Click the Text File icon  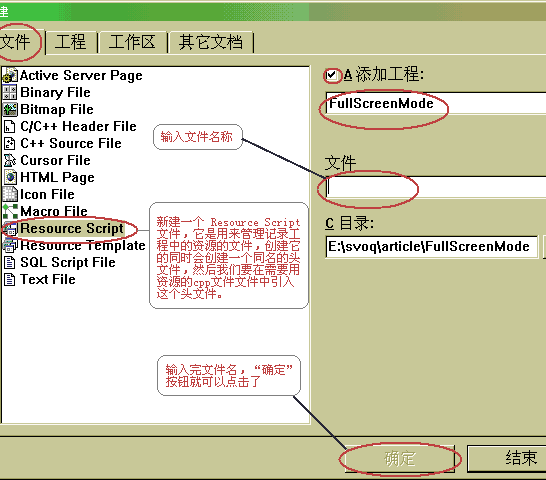pyautogui.click(x=10, y=279)
